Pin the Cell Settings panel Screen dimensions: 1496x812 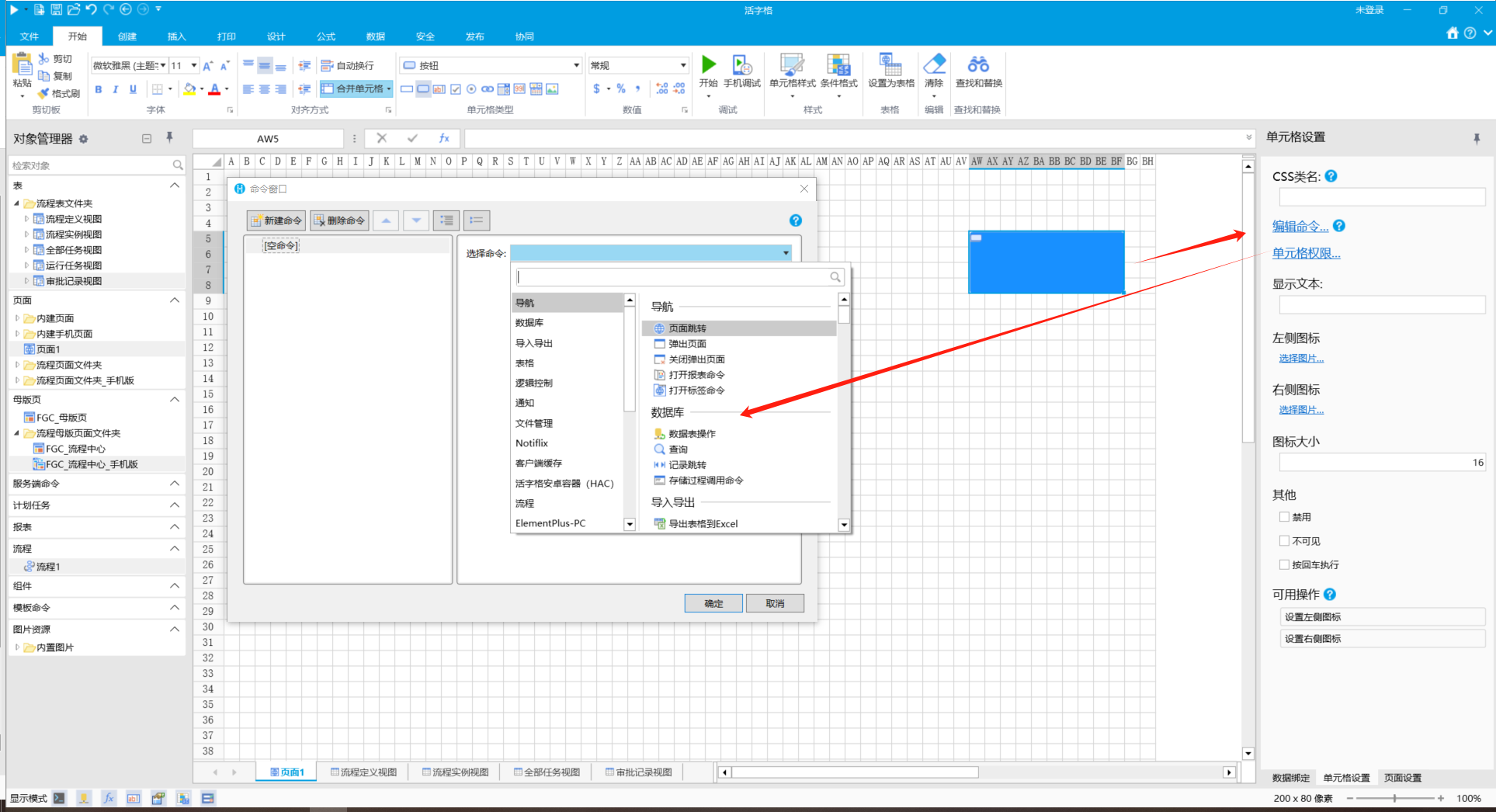pos(1477,138)
